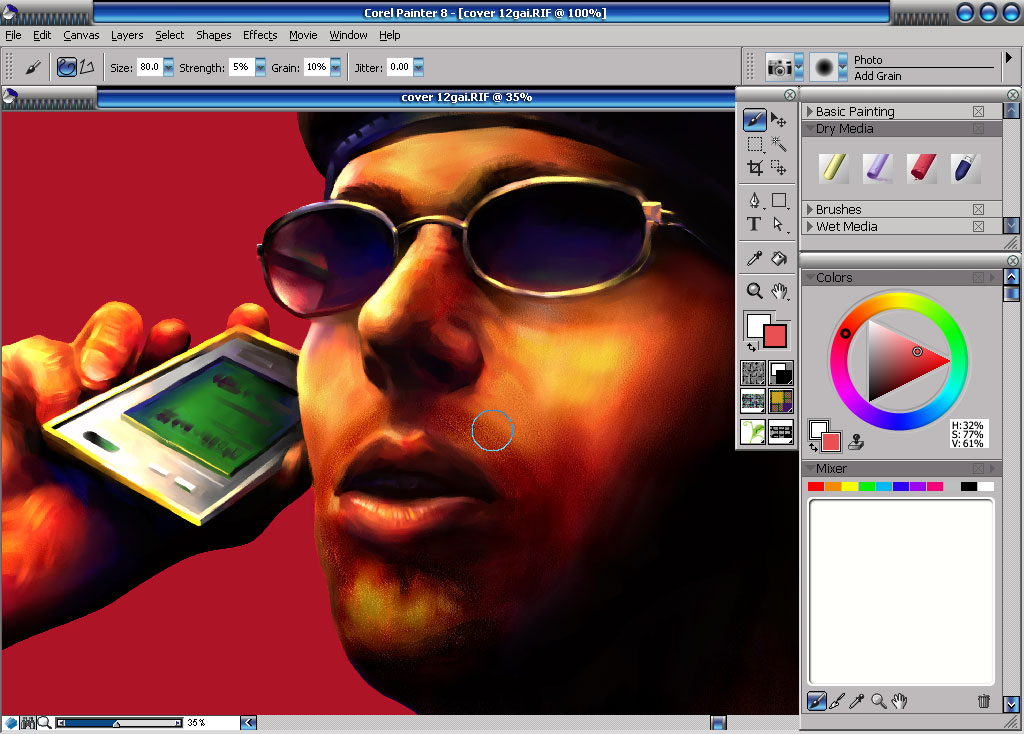
Task: Open the brush tool preset in the property bar
Action: coord(32,67)
